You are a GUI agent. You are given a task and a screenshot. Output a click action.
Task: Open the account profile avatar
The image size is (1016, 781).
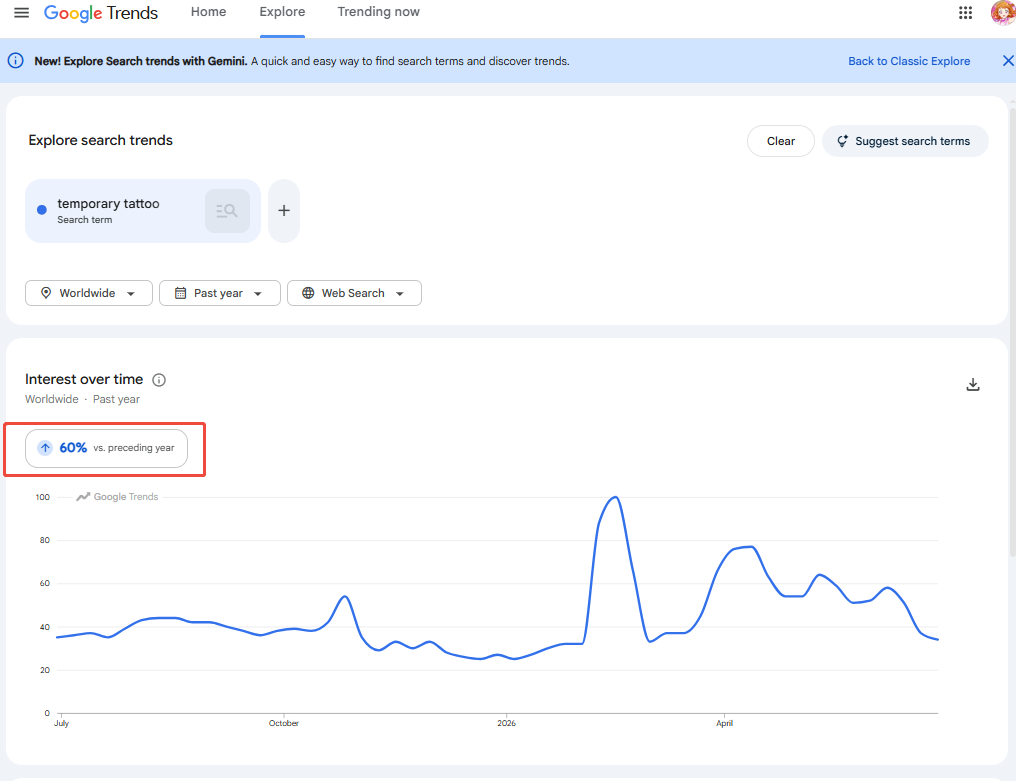pos(1004,12)
